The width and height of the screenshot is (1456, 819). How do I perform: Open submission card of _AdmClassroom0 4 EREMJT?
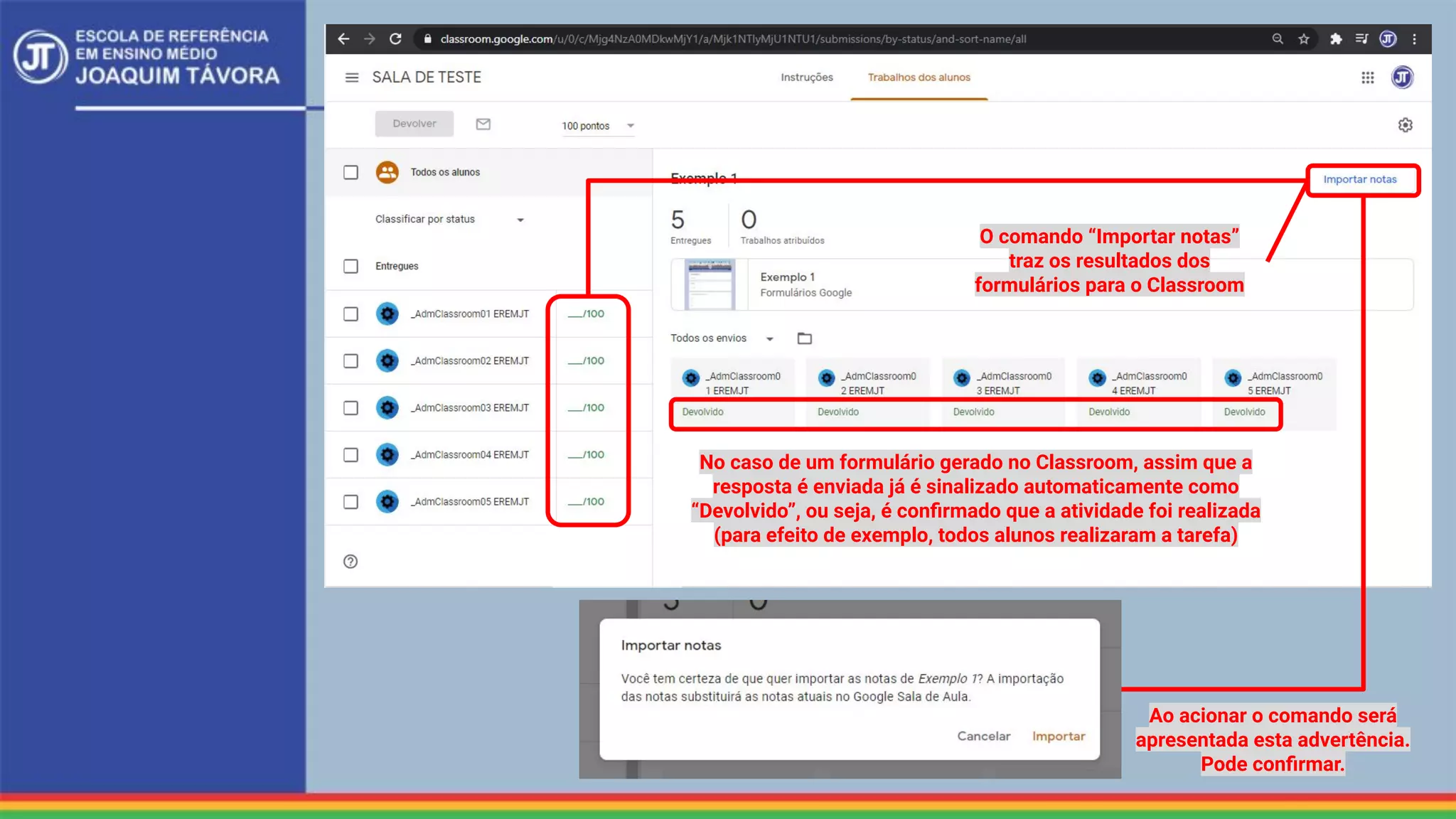[x=1139, y=395]
